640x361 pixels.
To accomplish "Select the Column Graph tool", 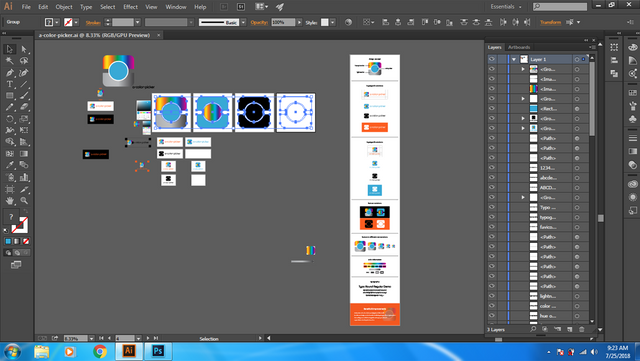I will click(x=24, y=177).
